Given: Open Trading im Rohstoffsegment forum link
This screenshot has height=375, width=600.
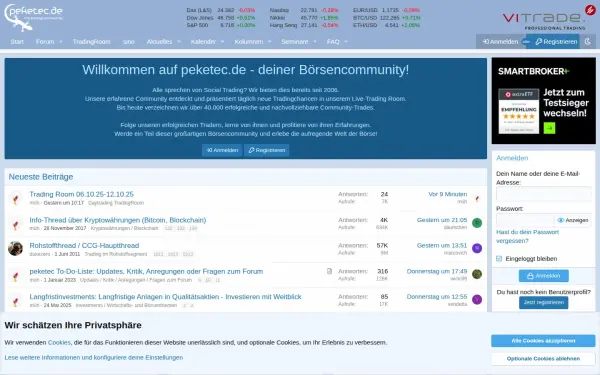Looking at the screenshot, I should point(116,254).
